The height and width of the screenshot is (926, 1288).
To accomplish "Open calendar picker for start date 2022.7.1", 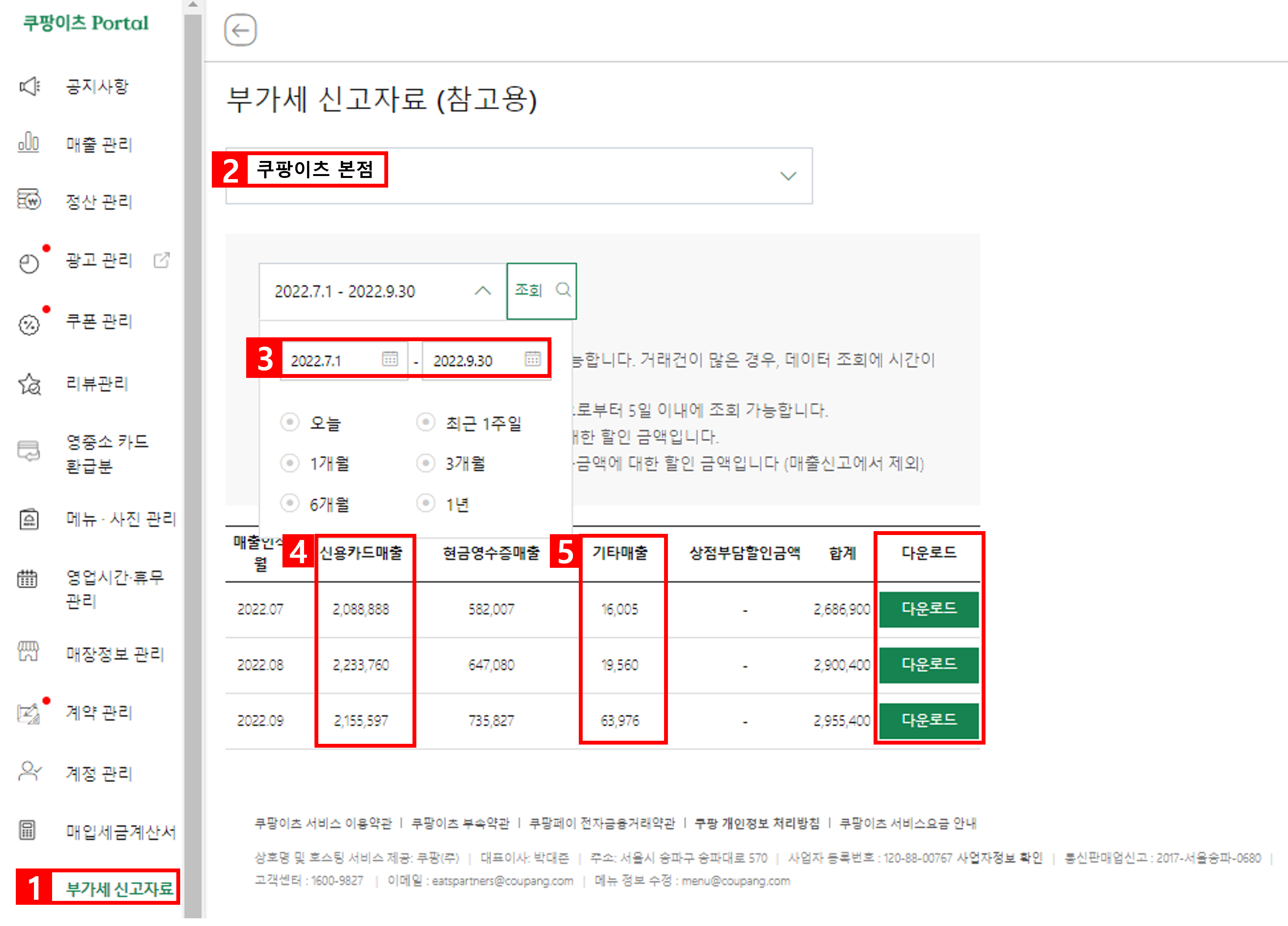I will (390, 359).
